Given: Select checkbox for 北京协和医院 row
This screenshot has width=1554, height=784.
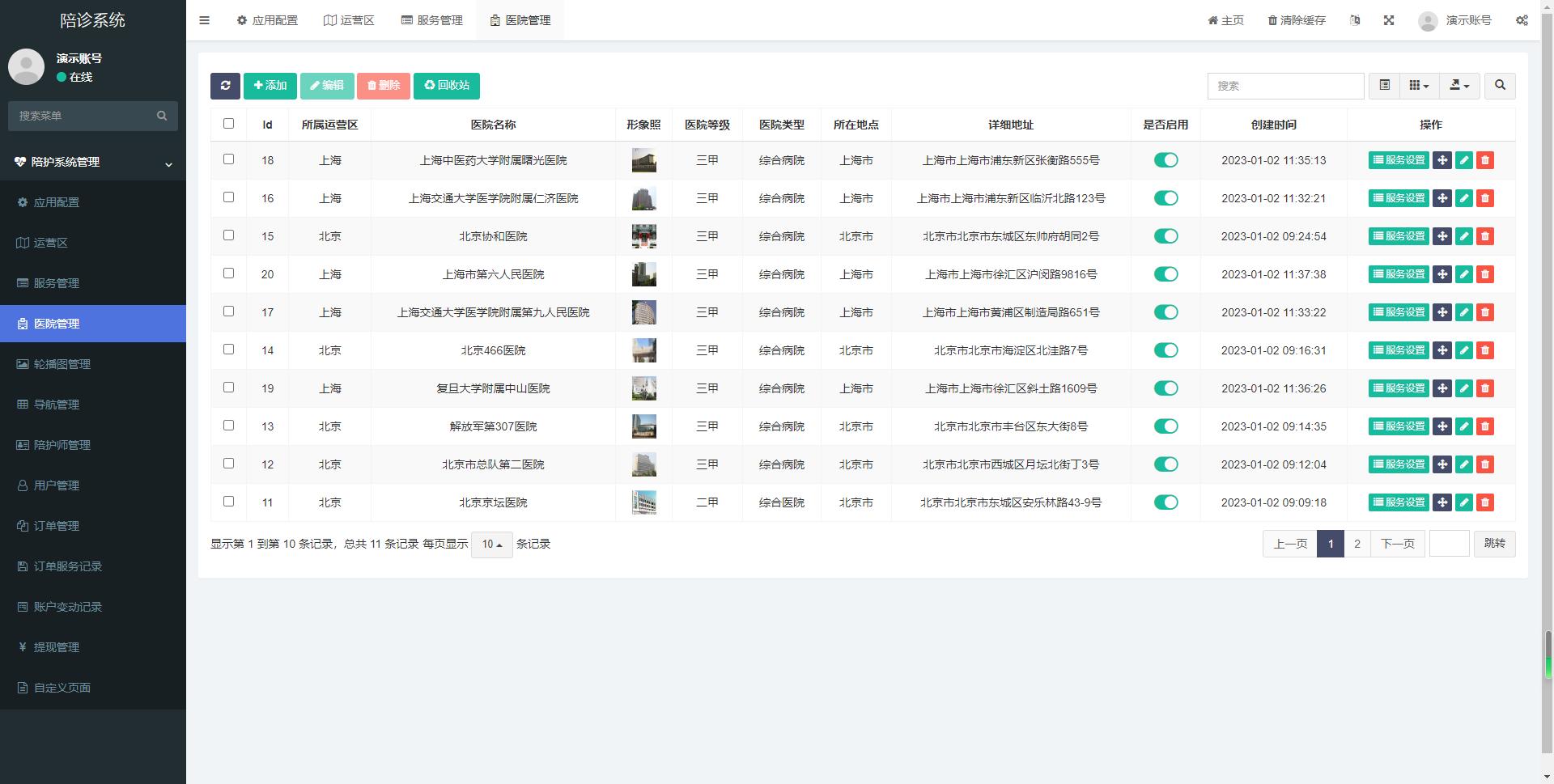Looking at the screenshot, I should (x=228, y=235).
